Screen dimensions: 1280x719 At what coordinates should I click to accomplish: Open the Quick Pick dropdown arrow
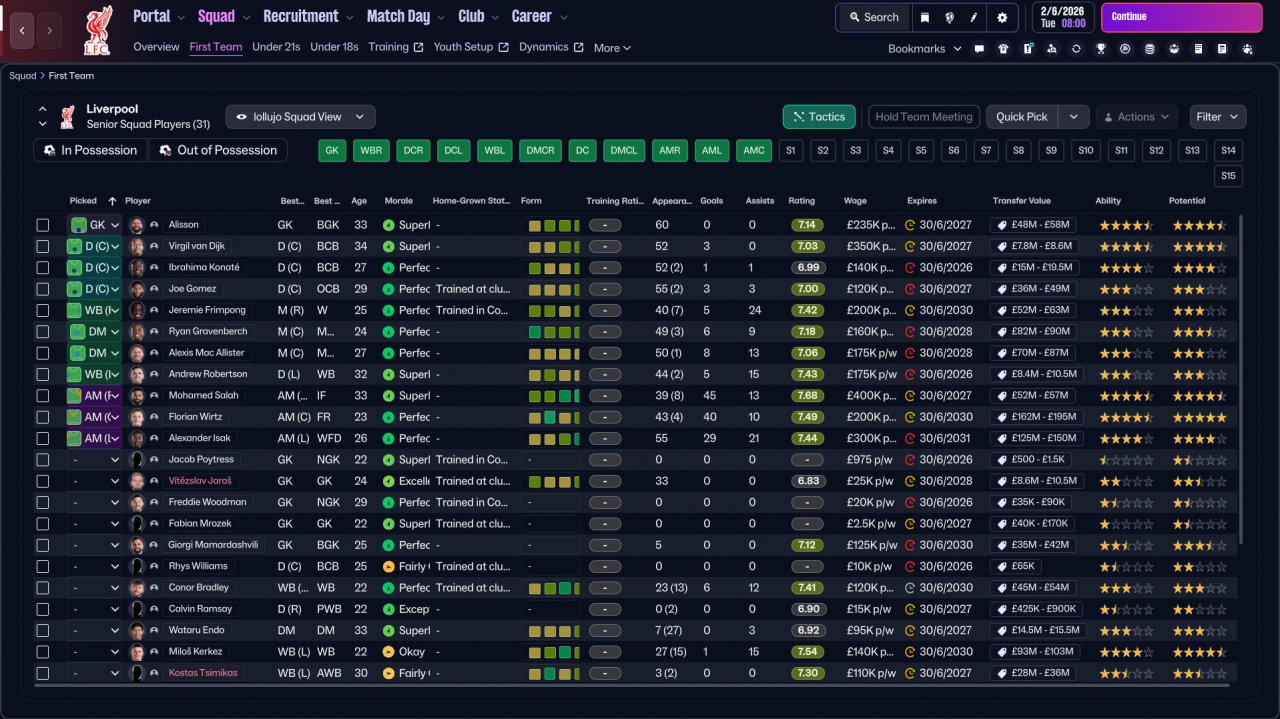[1073, 117]
